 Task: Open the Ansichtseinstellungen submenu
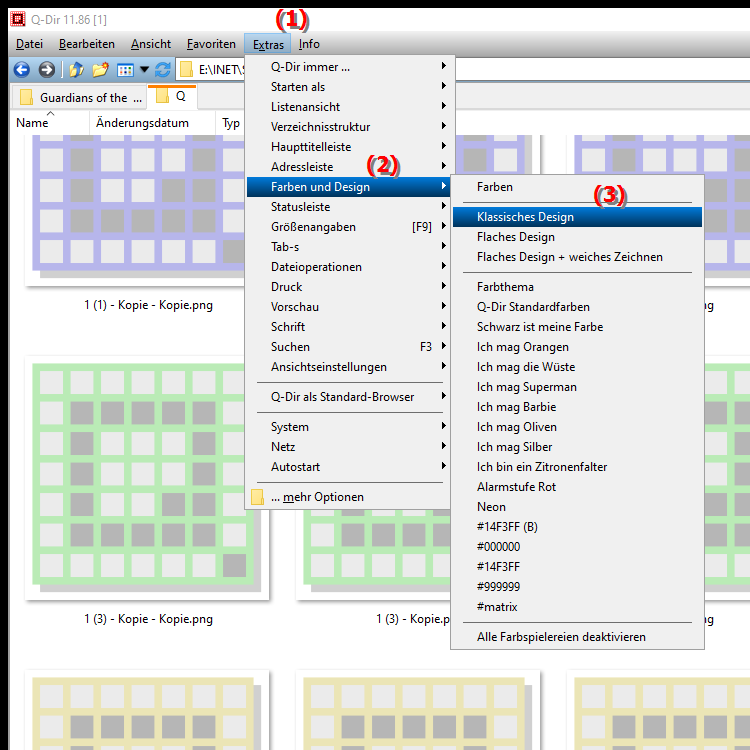(348, 367)
